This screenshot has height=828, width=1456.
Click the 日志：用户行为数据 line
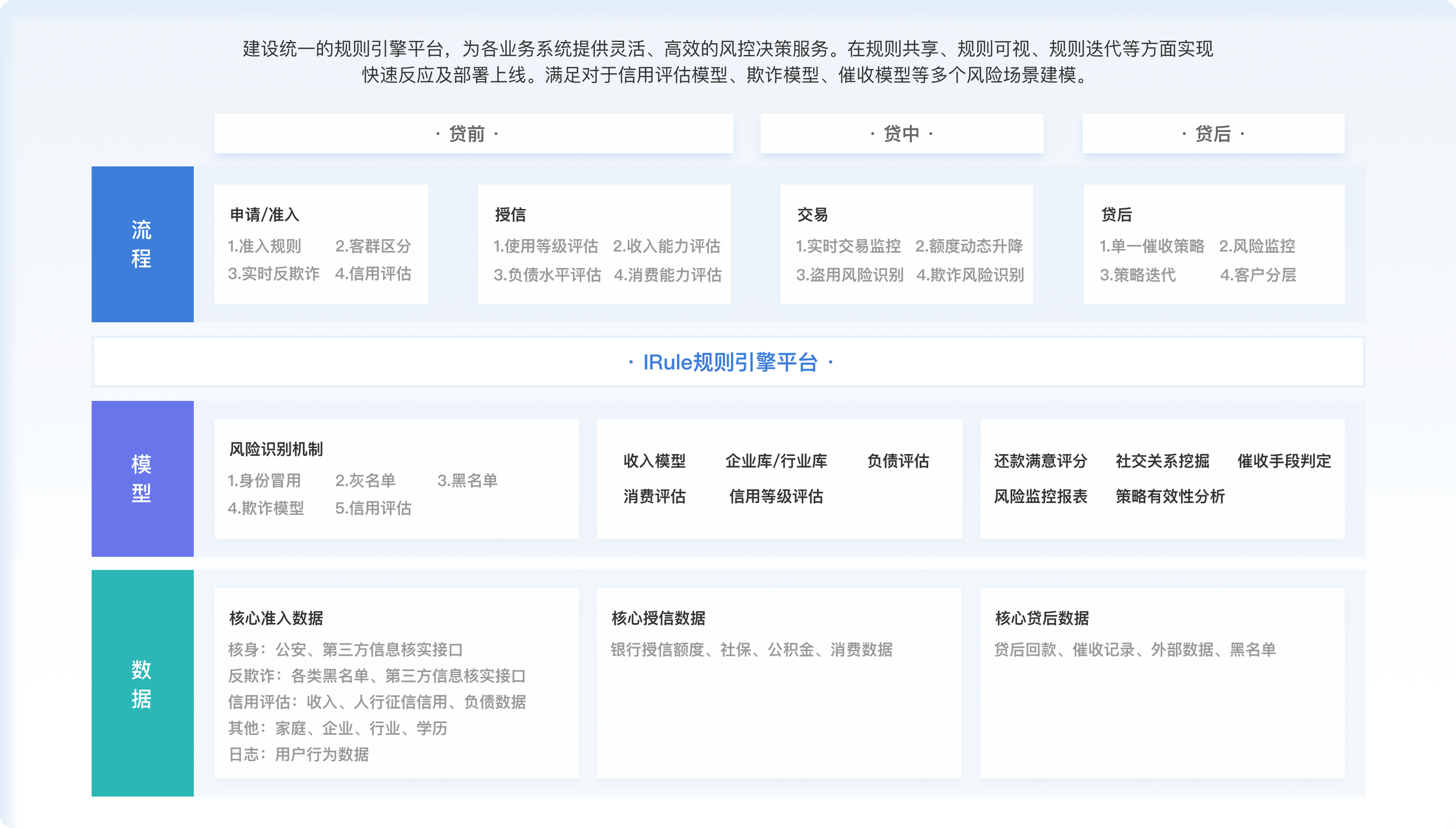pos(299,755)
